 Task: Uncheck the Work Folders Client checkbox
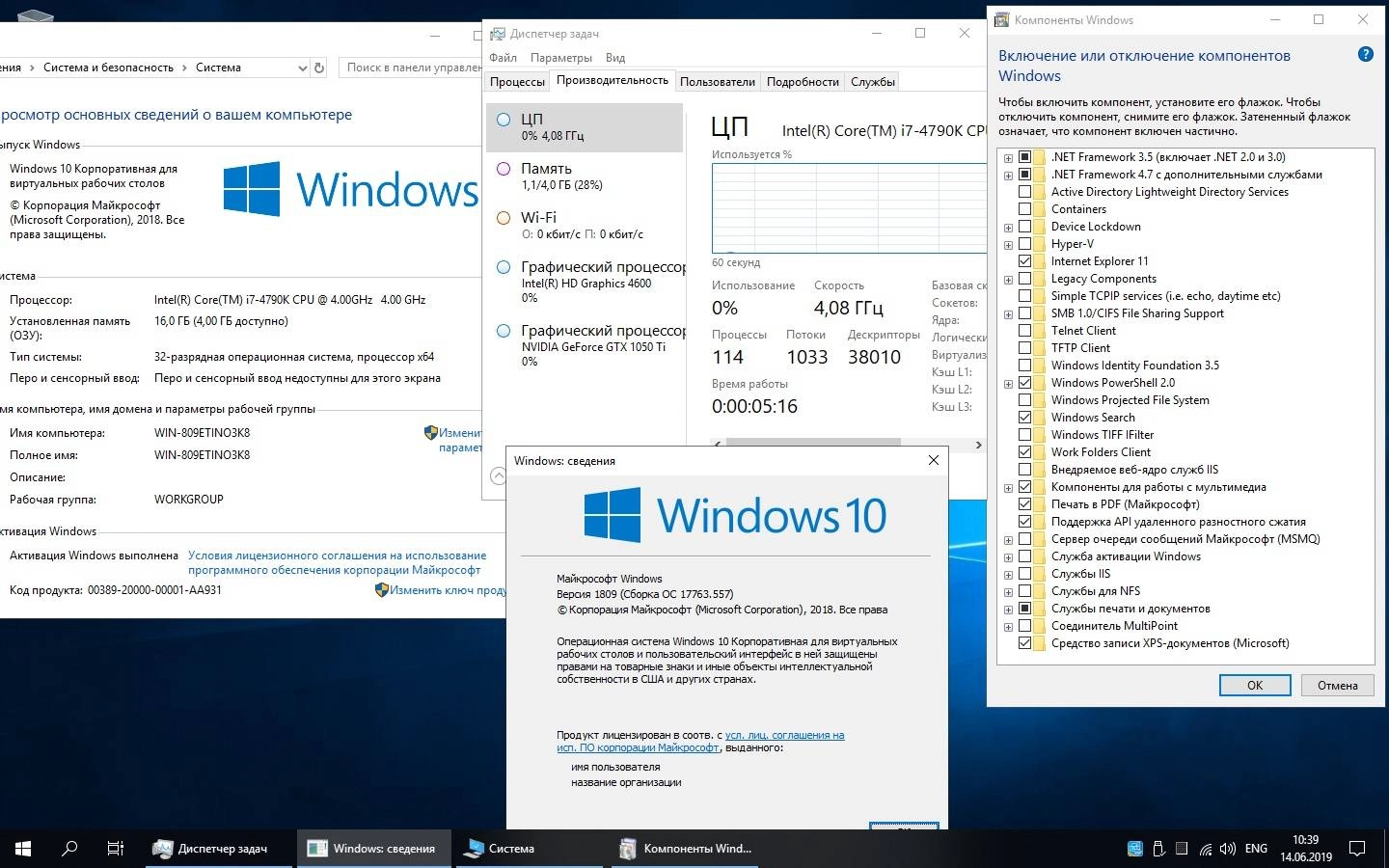(x=1024, y=452)
